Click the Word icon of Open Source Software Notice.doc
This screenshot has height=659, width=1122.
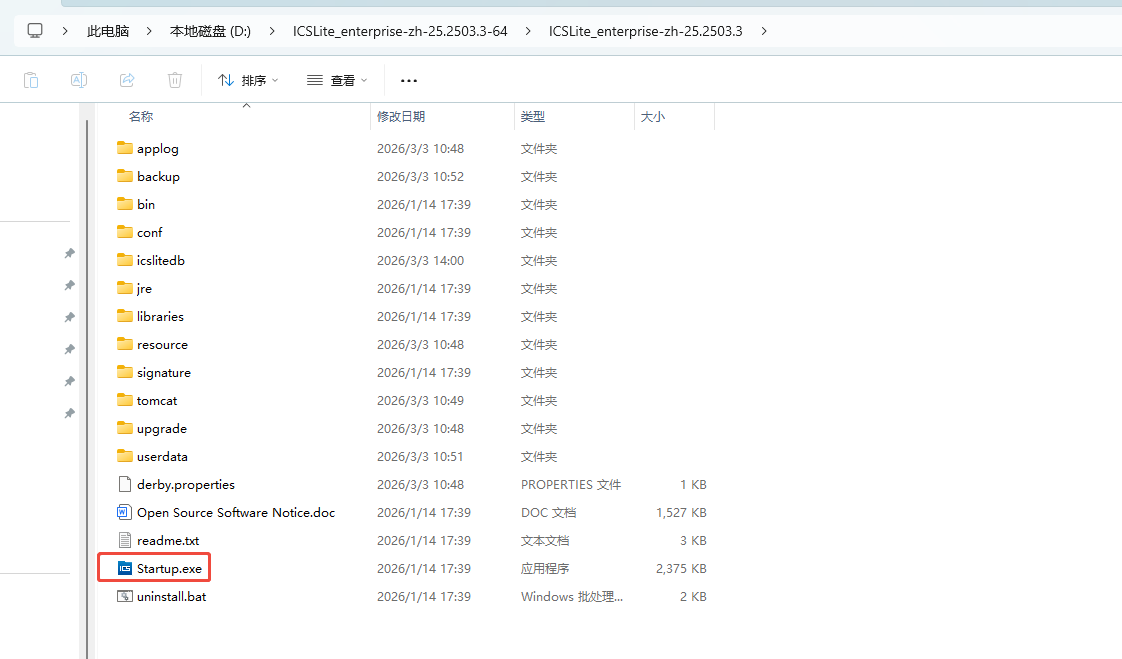(125, 512)
